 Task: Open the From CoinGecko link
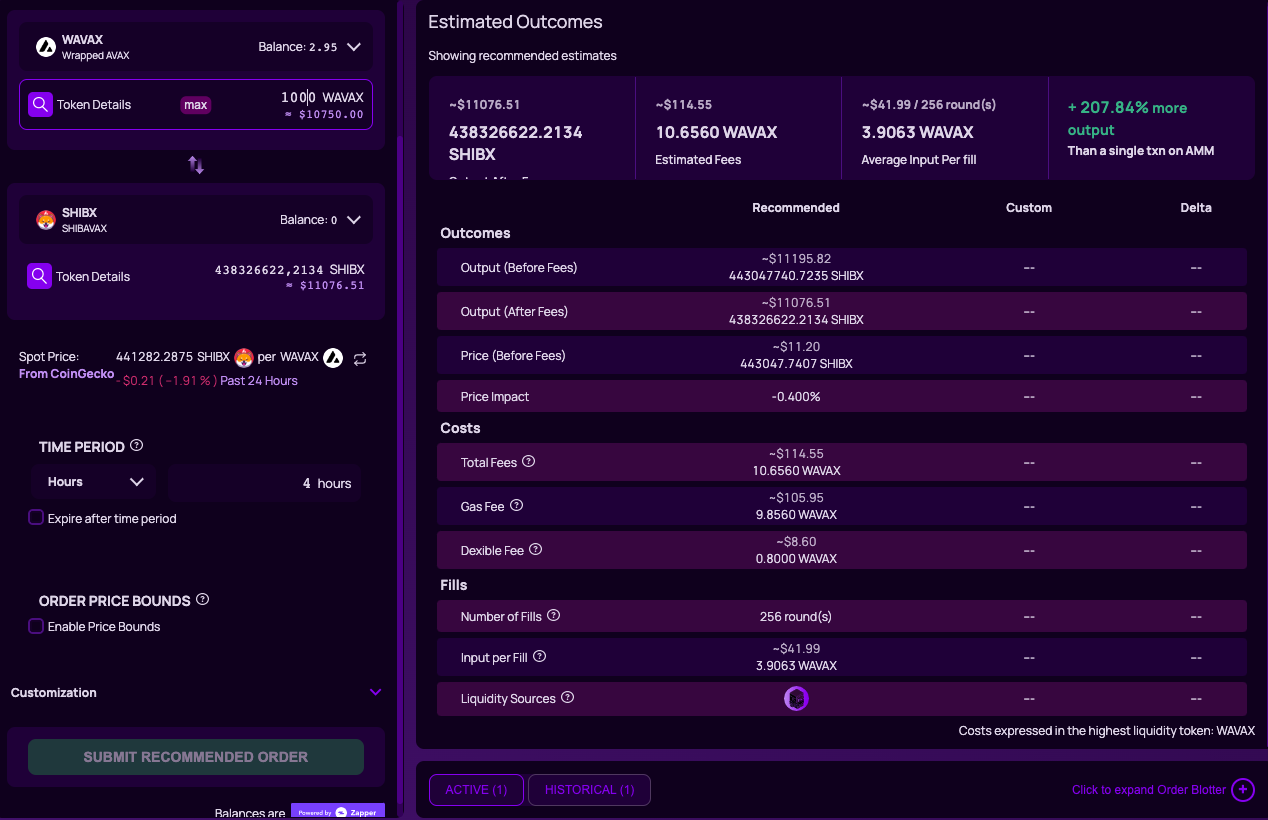click(66, 374)
